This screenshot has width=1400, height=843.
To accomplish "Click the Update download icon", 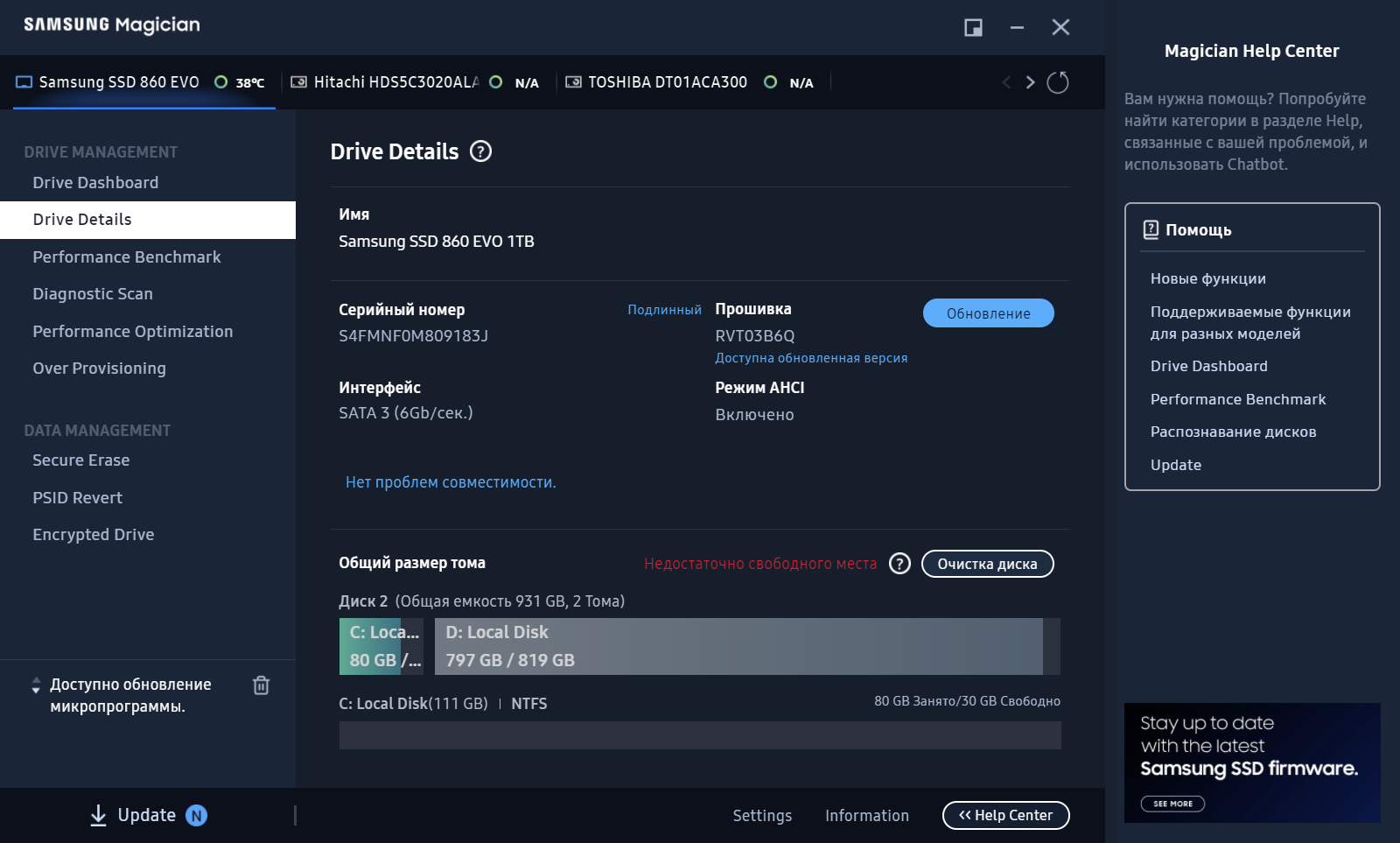I will click(99, 816).
